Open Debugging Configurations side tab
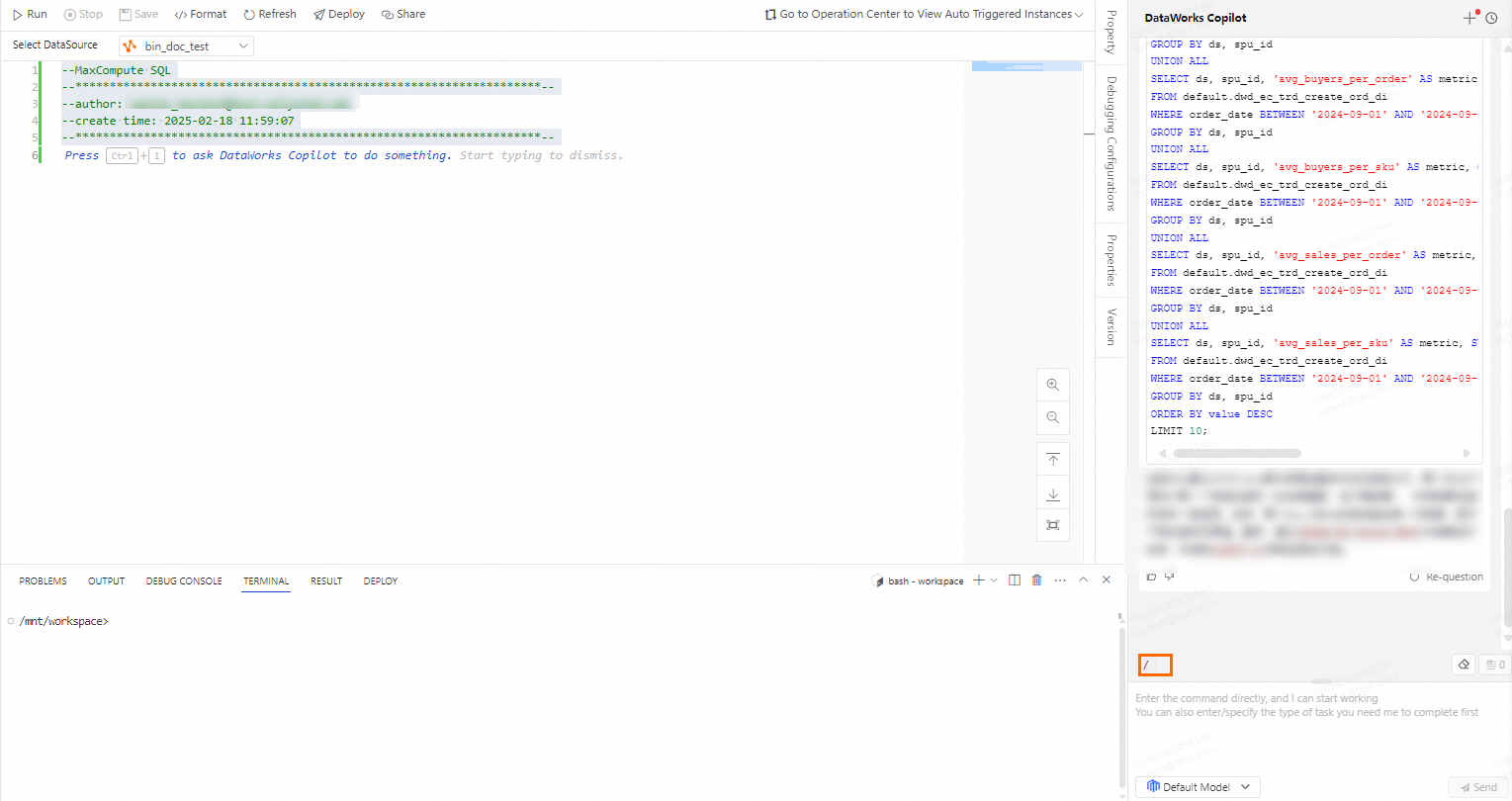 click(x=1112, y=143)
